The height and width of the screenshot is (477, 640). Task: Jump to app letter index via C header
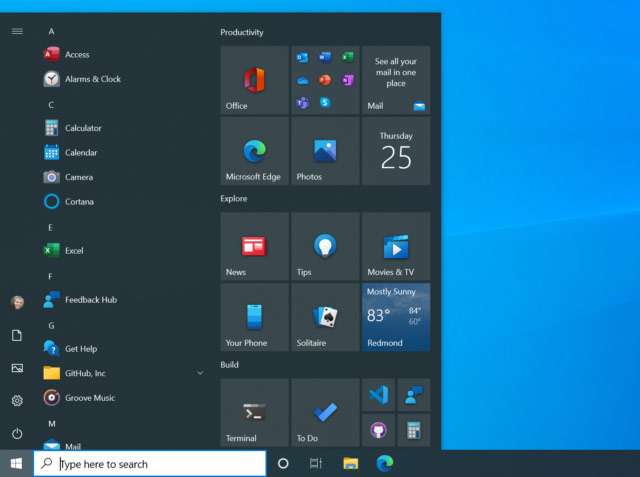(x=51, y=105)
